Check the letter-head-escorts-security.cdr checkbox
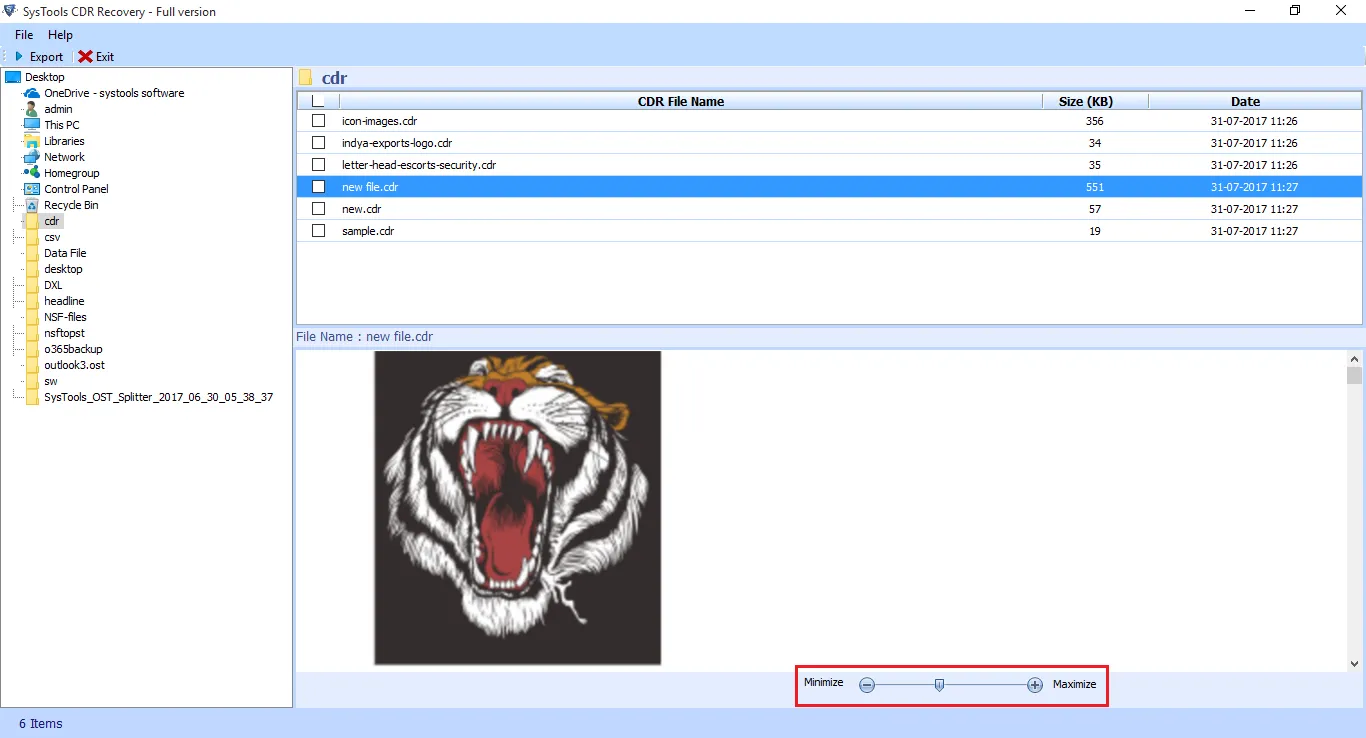 click(x=318, y=165)
